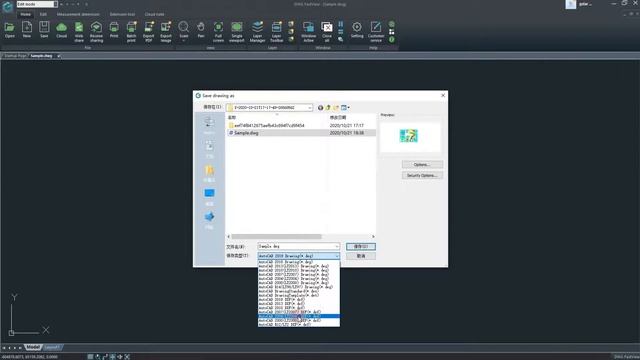Select the yellow Libraries place in dialog sidebar

tap(209, 173)
